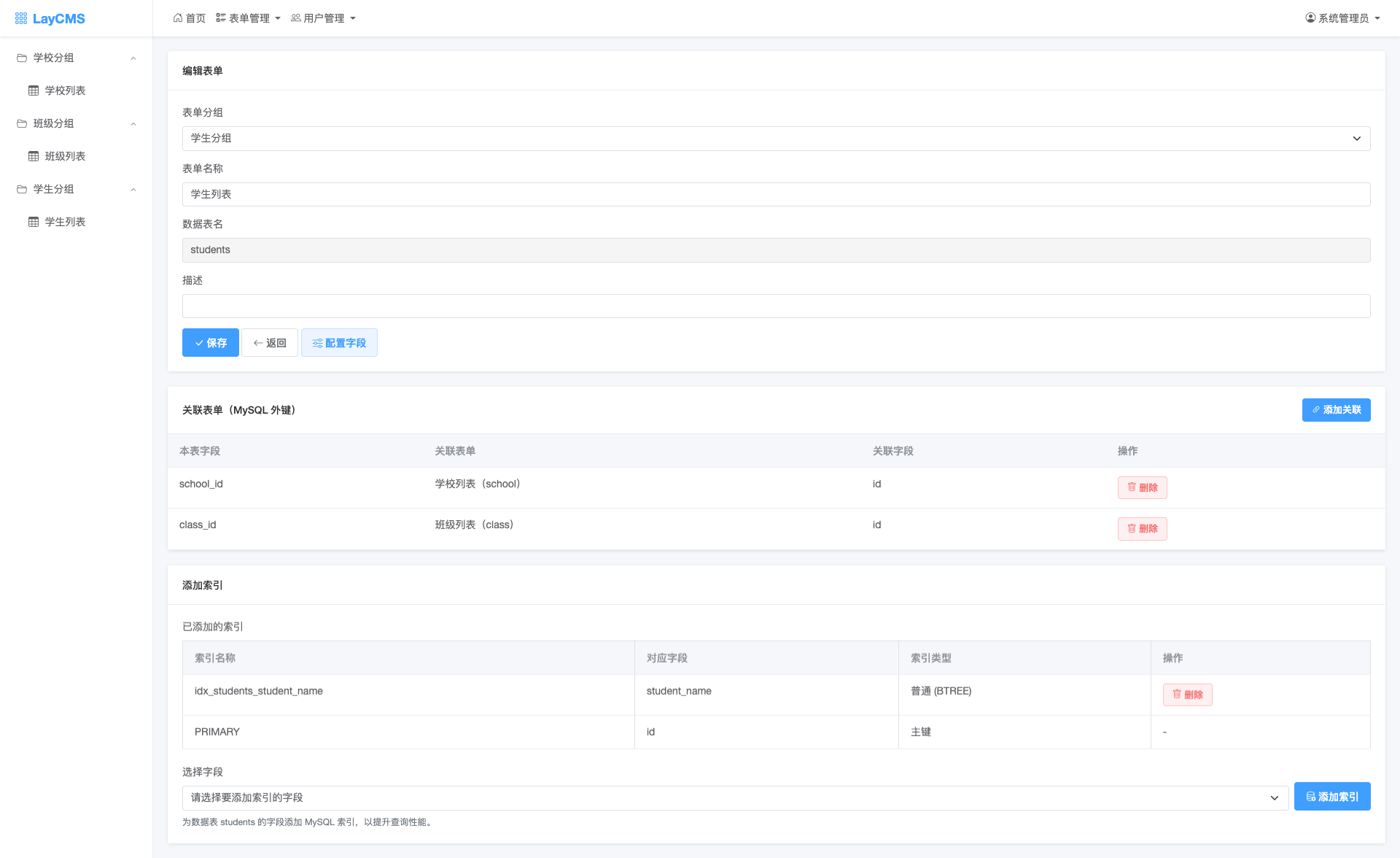The height and width of the screenshot is (858, 1400).
Task: Delete the idx_students_student_name index
Action: tap(1187, 695)
